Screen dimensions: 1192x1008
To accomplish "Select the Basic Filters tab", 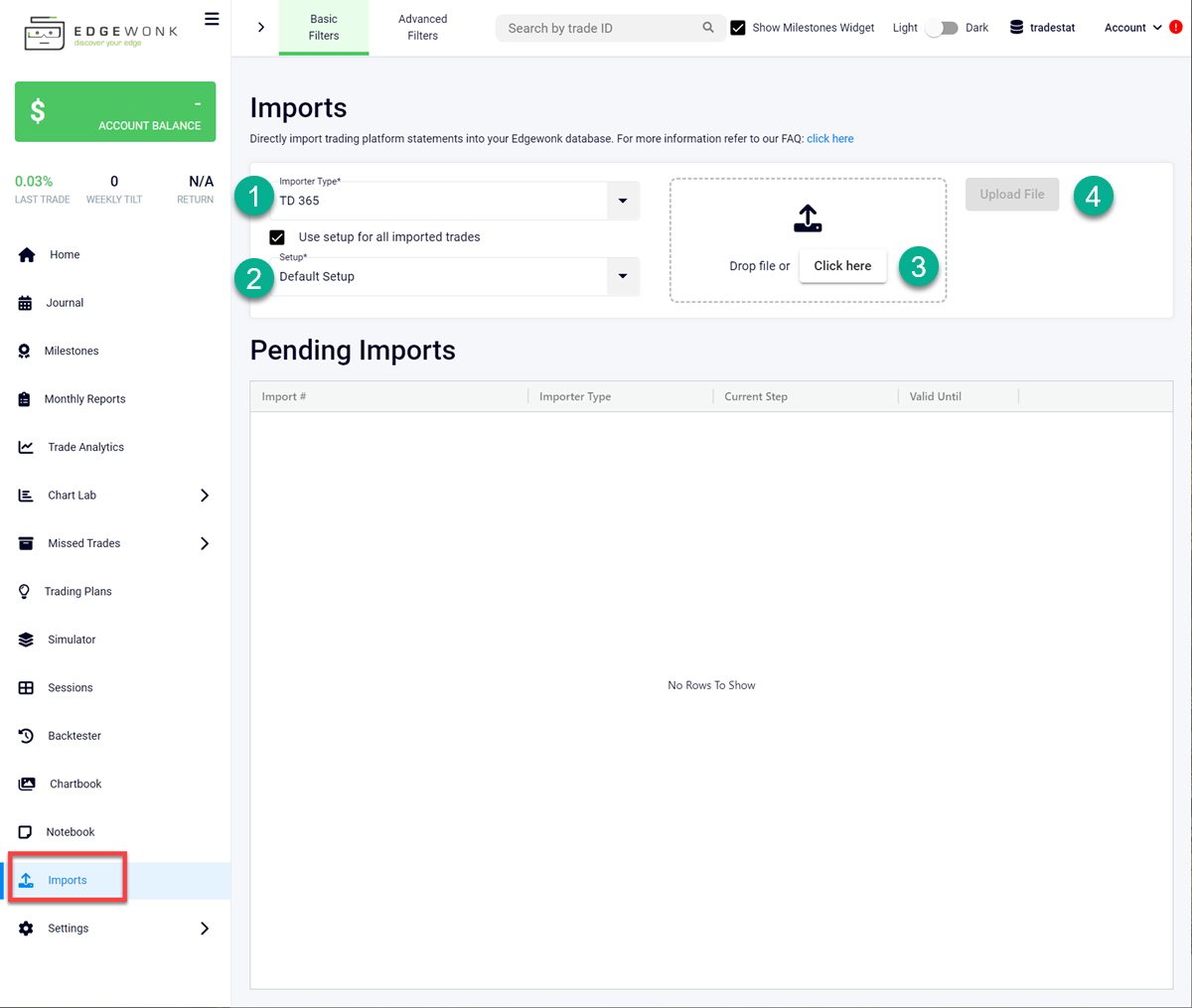I will (324, 27).
